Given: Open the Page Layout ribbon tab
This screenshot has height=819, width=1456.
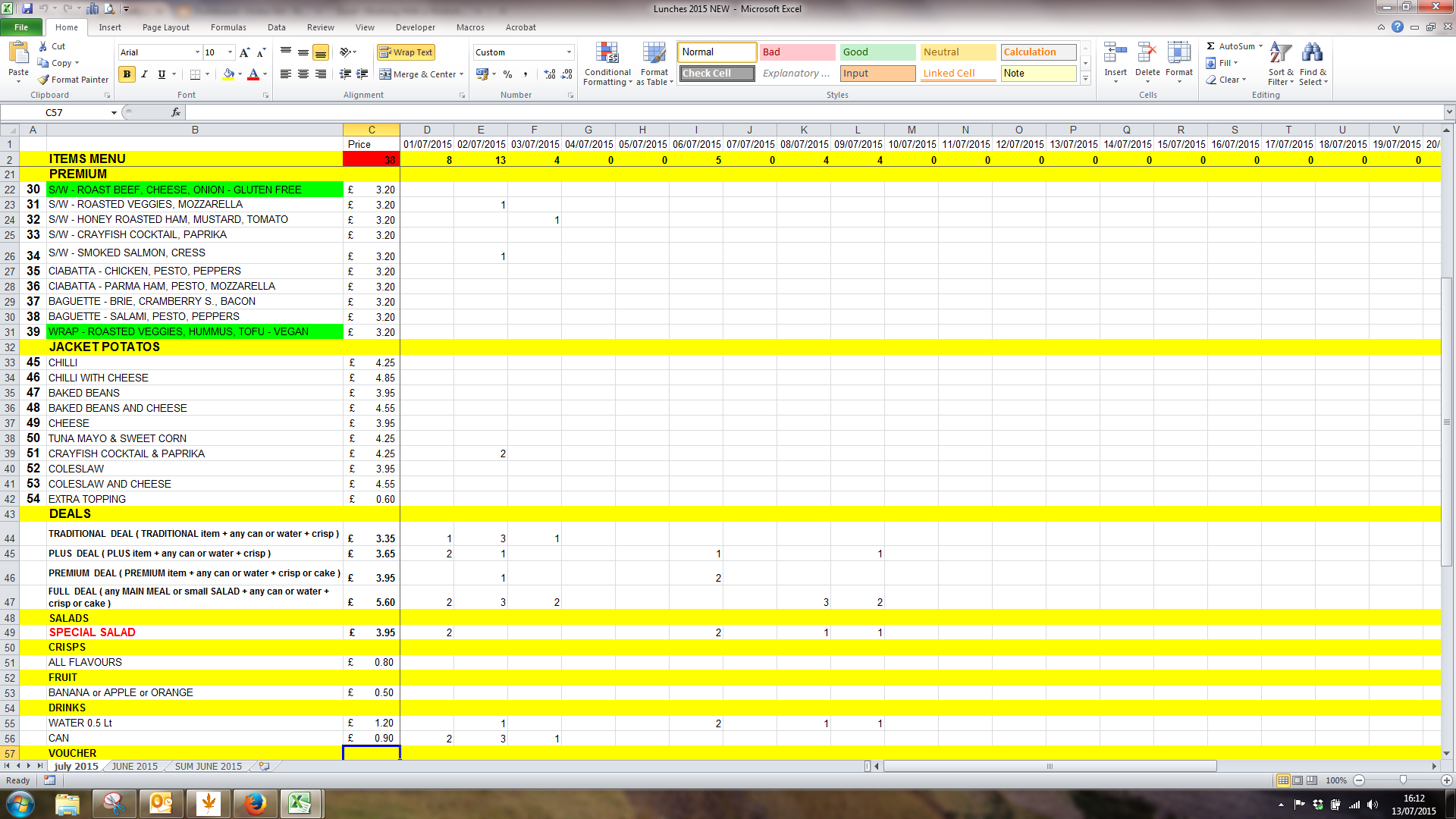Looking at the screenshot, I should (x=165, y=27).
